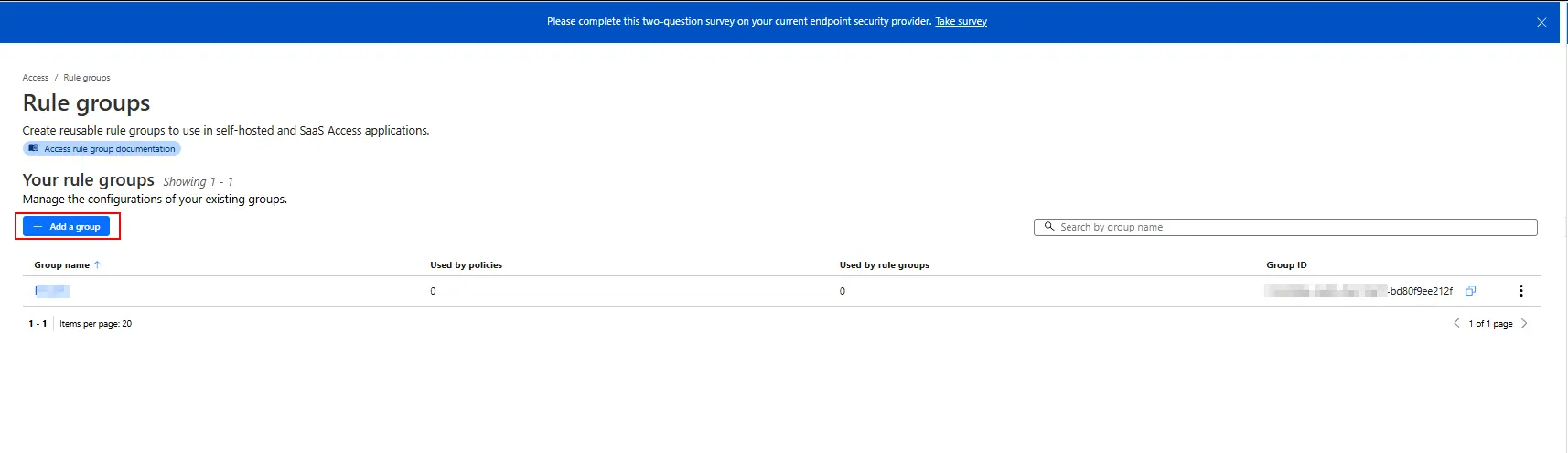Viewport: 1568px width, 453px height.
Task: Focus the Search by group name field
Action: pos(1285,227)
